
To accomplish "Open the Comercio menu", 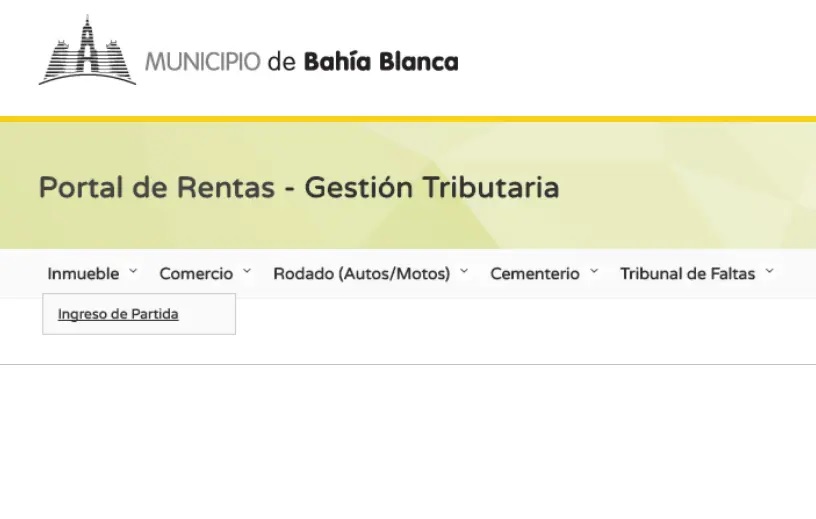I will [196, 273].
